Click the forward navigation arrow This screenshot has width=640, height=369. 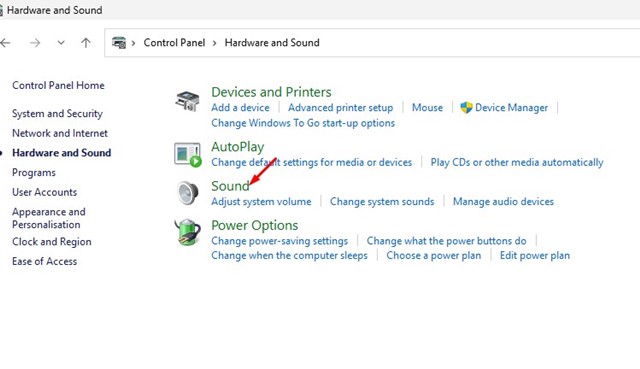click(35, 42)
